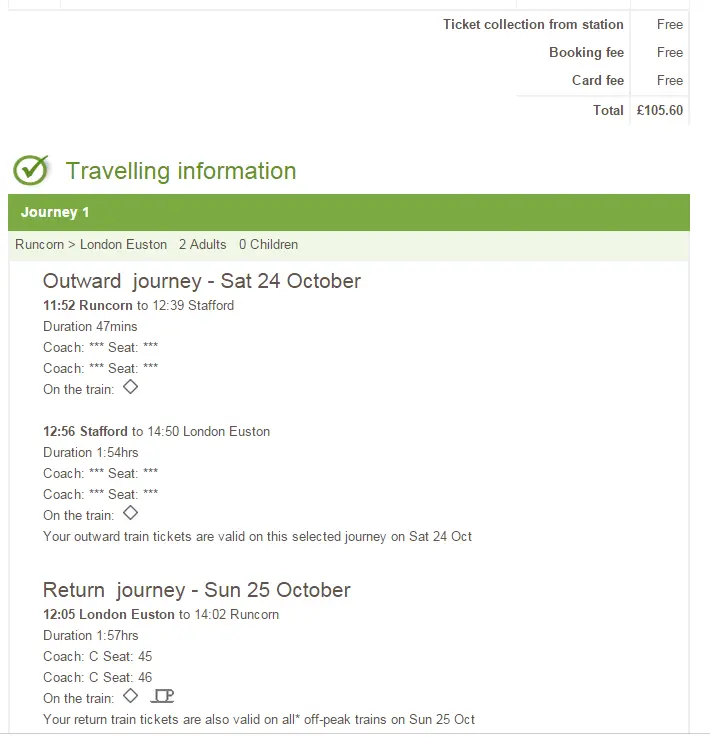Click the refreshments cup icon on return journey
The height and width of the screenshot is (738, 710).
(163, 696)
